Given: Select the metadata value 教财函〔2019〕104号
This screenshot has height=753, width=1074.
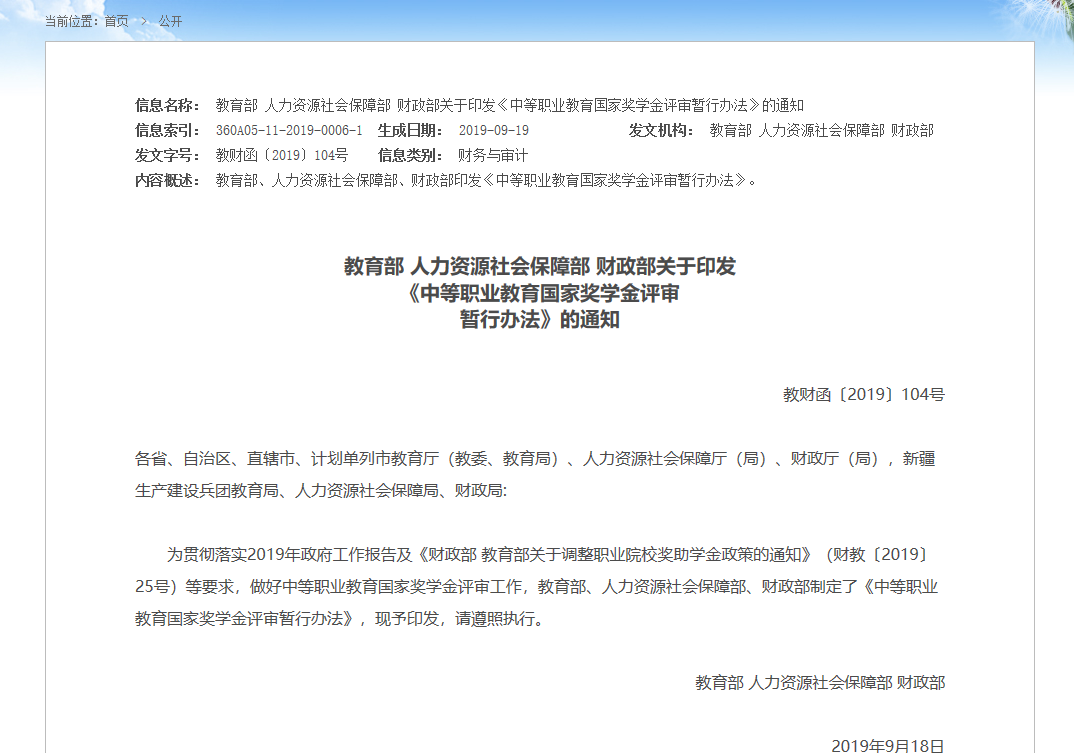Looking at the screenshot, I should (x=282, y=156).
